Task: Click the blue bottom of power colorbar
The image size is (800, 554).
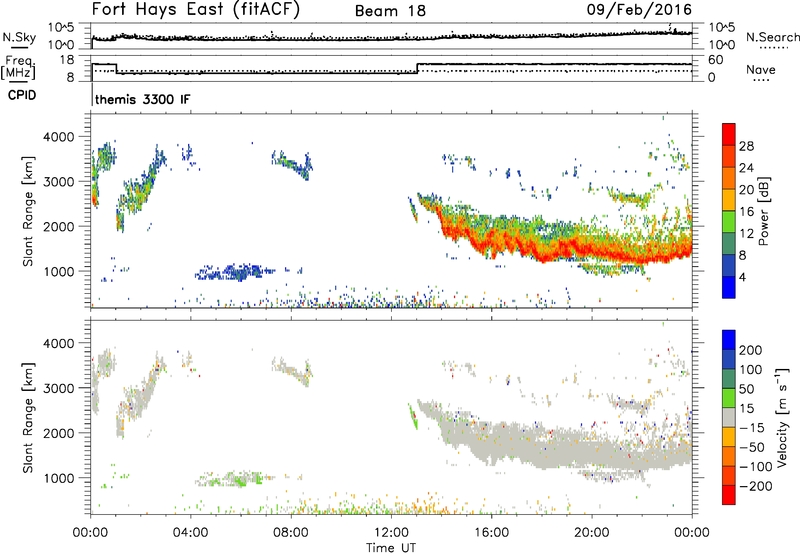Action: (729, 287)
